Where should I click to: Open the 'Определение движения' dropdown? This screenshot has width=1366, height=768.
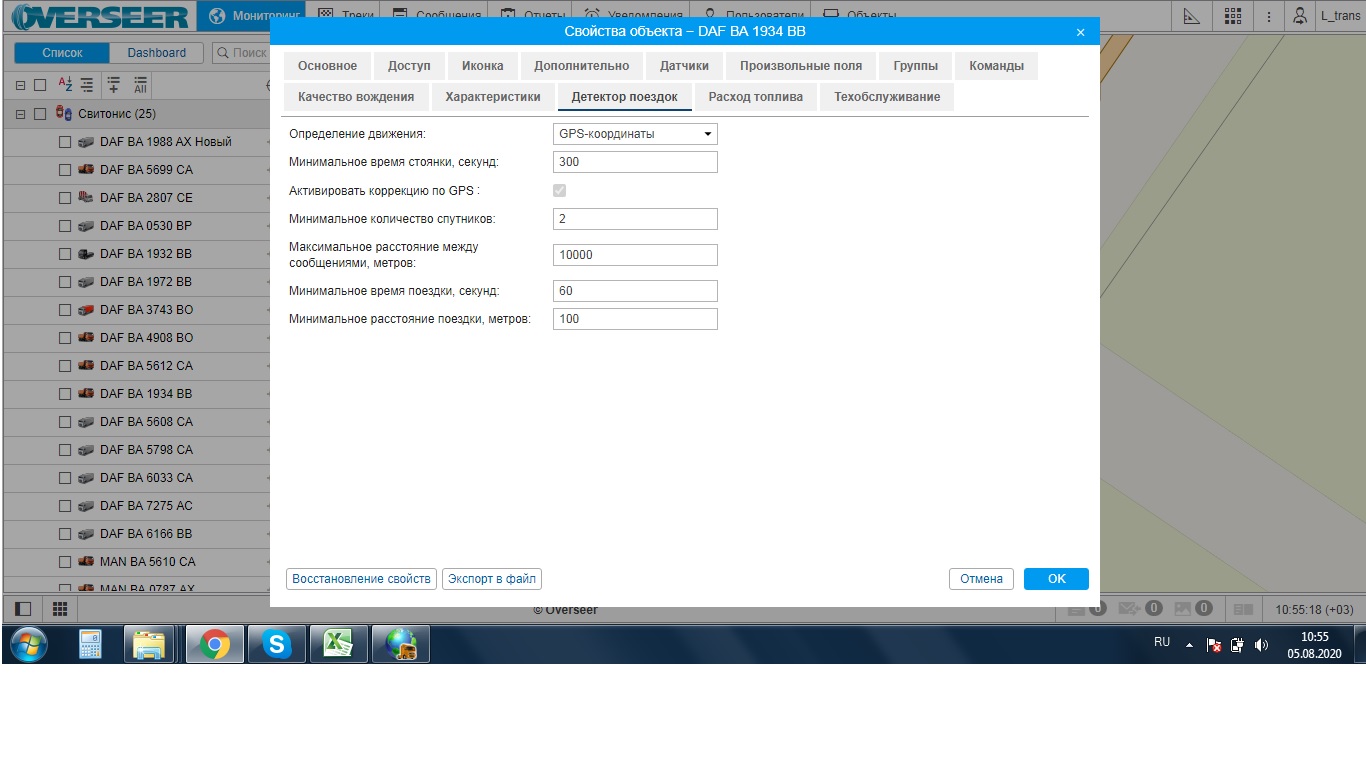(635, 134)
